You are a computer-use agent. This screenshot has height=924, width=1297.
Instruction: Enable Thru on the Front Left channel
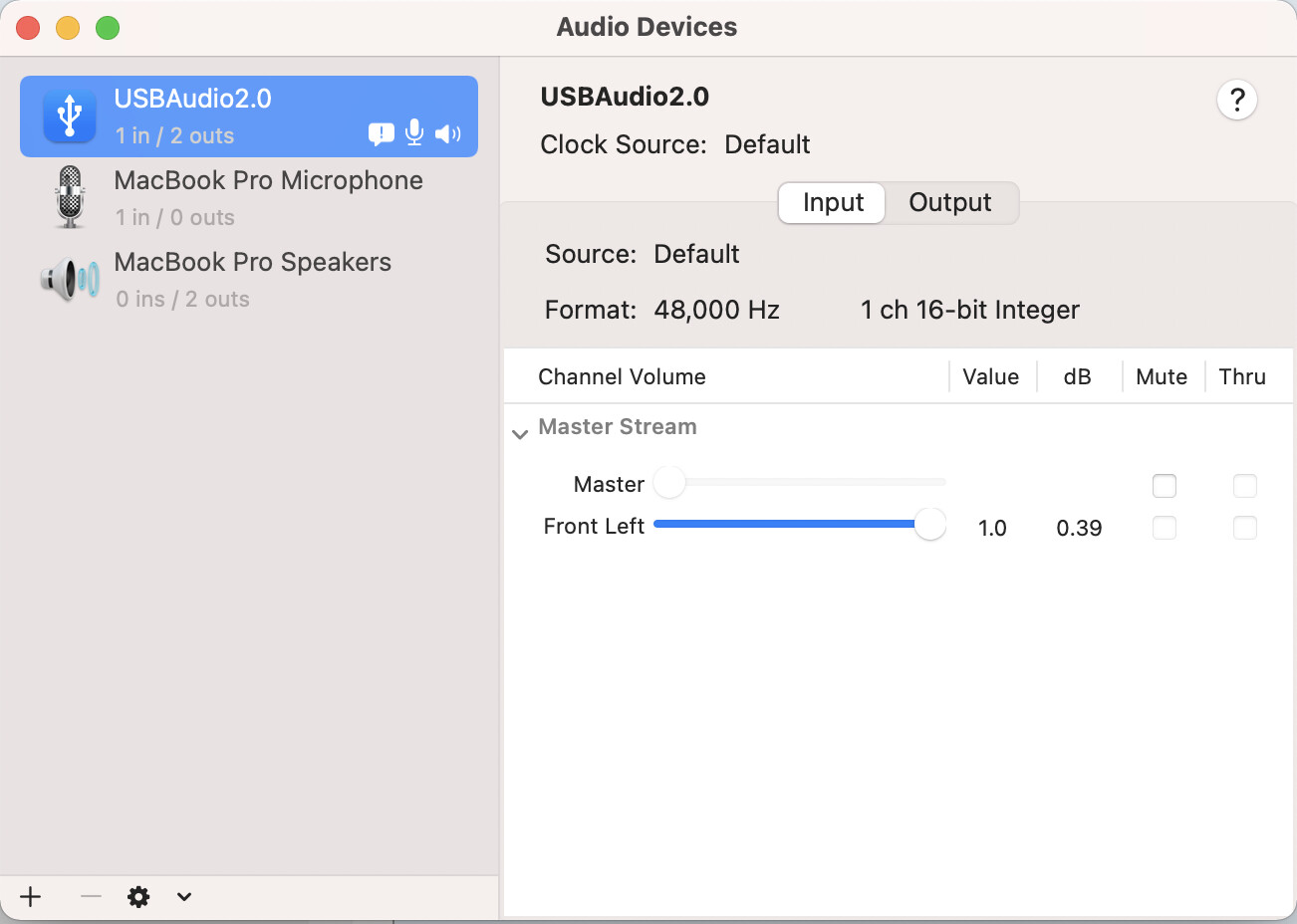(x=1245, y=528)
